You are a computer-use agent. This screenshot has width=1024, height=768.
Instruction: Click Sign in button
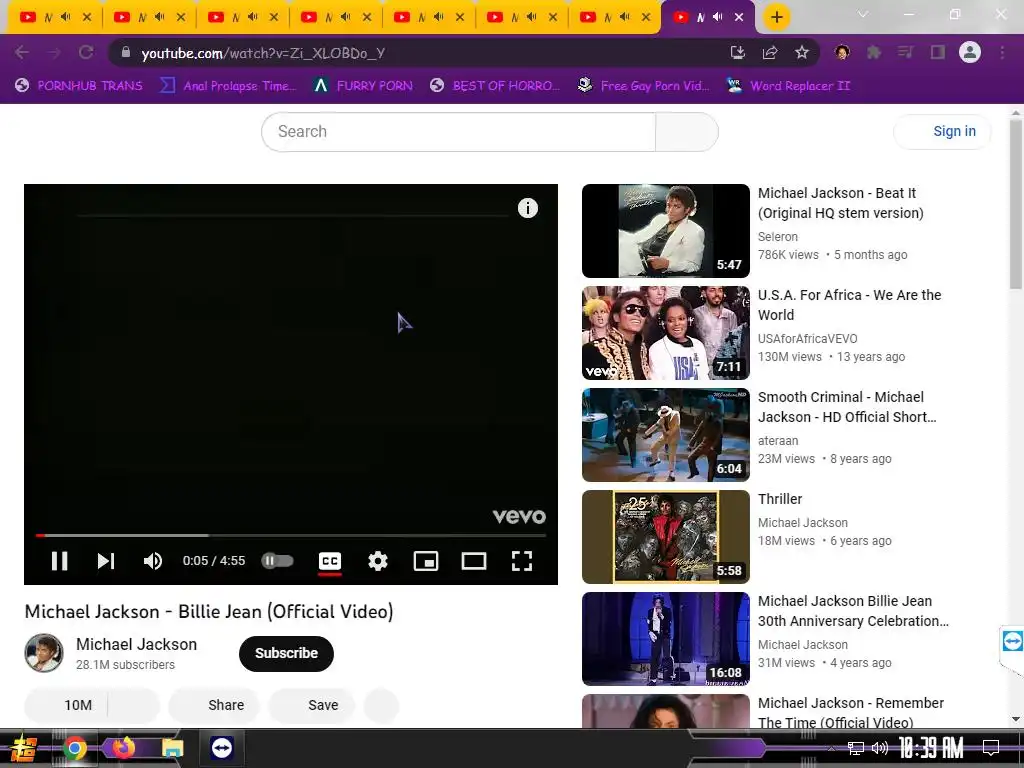(942, 132)
